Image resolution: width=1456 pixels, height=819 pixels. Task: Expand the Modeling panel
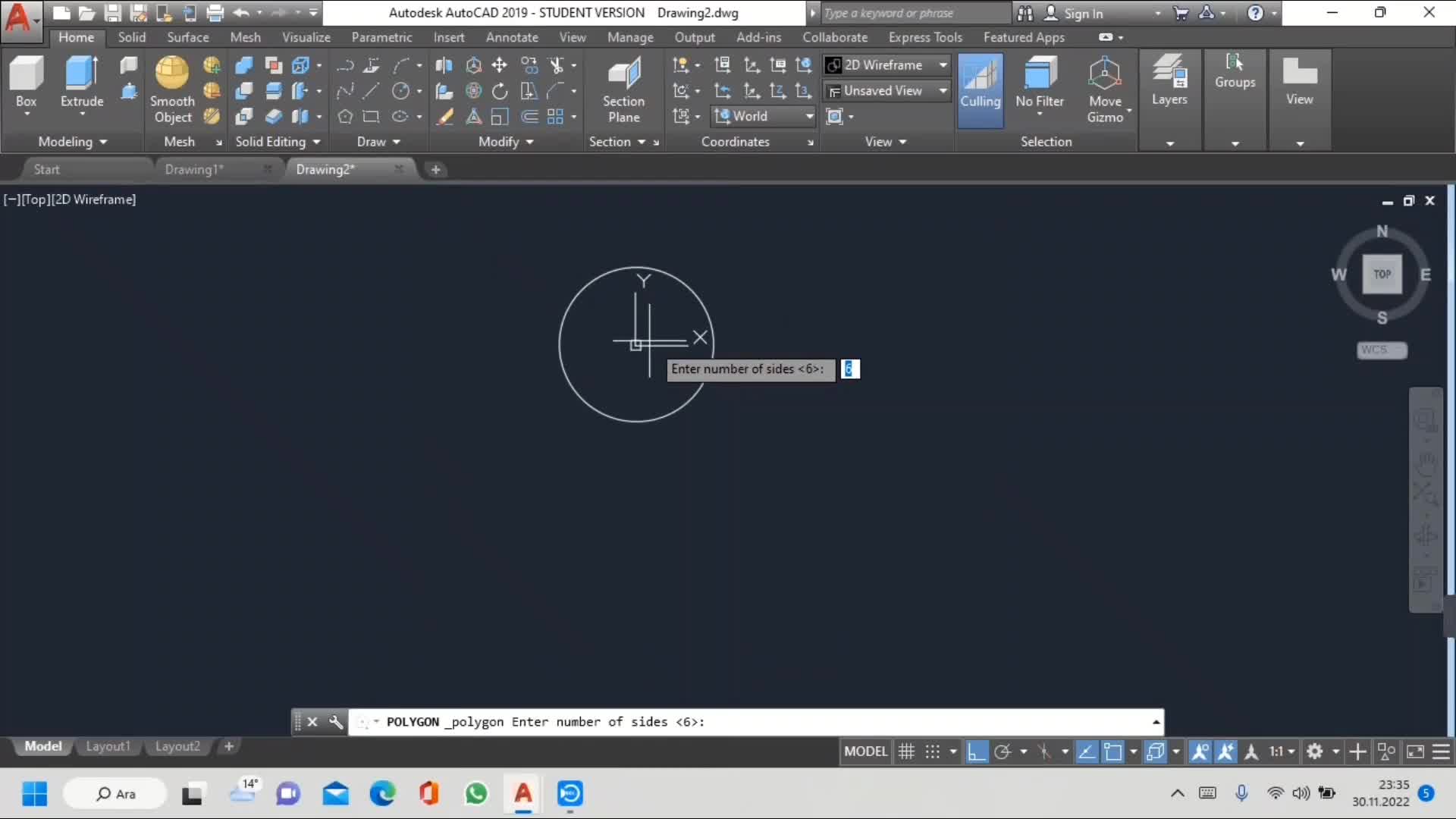pos(73,142)
